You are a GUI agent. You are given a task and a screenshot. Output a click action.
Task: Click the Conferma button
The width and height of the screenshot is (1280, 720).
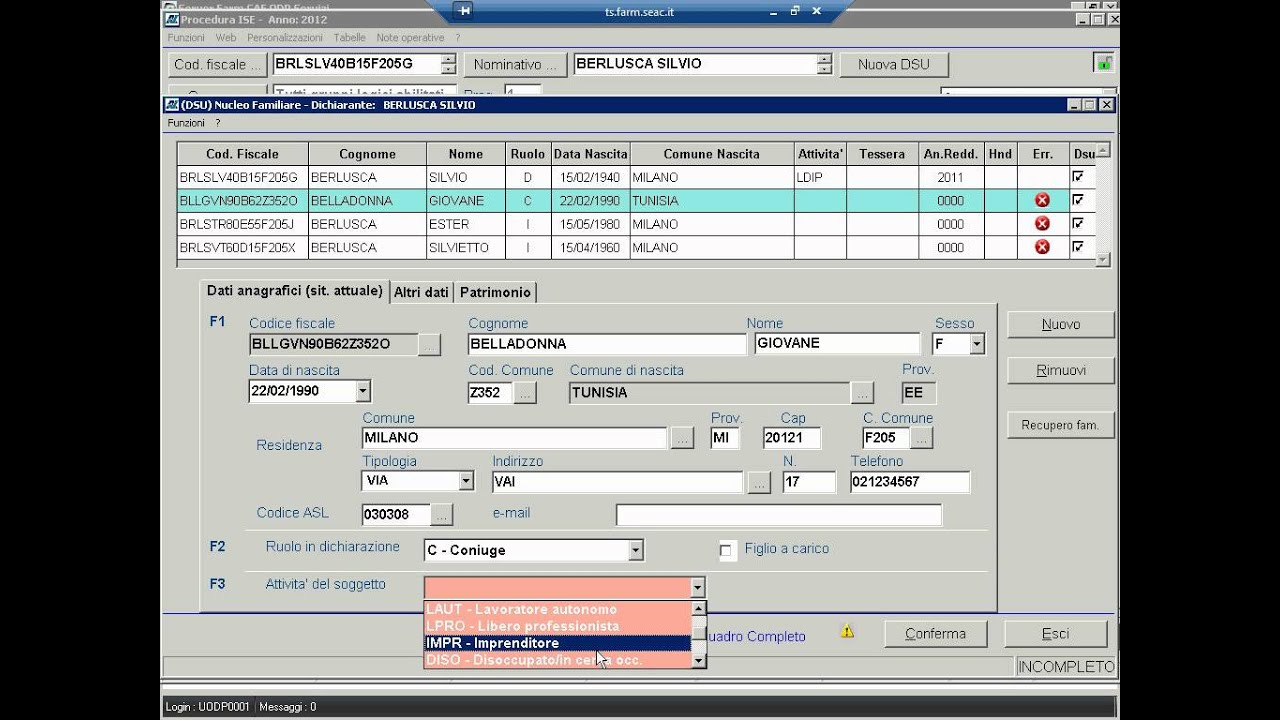935,633
